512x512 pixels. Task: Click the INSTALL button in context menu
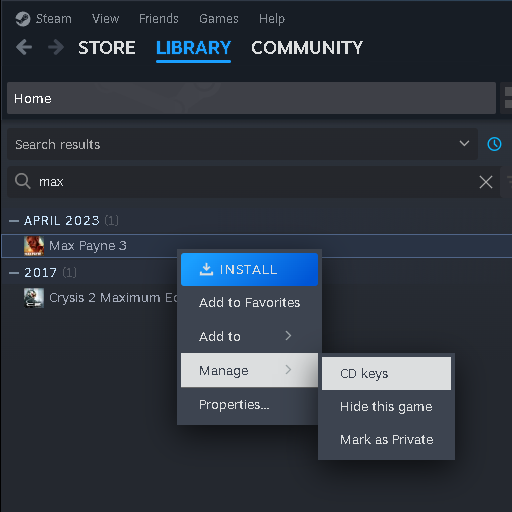coord(249,269)
